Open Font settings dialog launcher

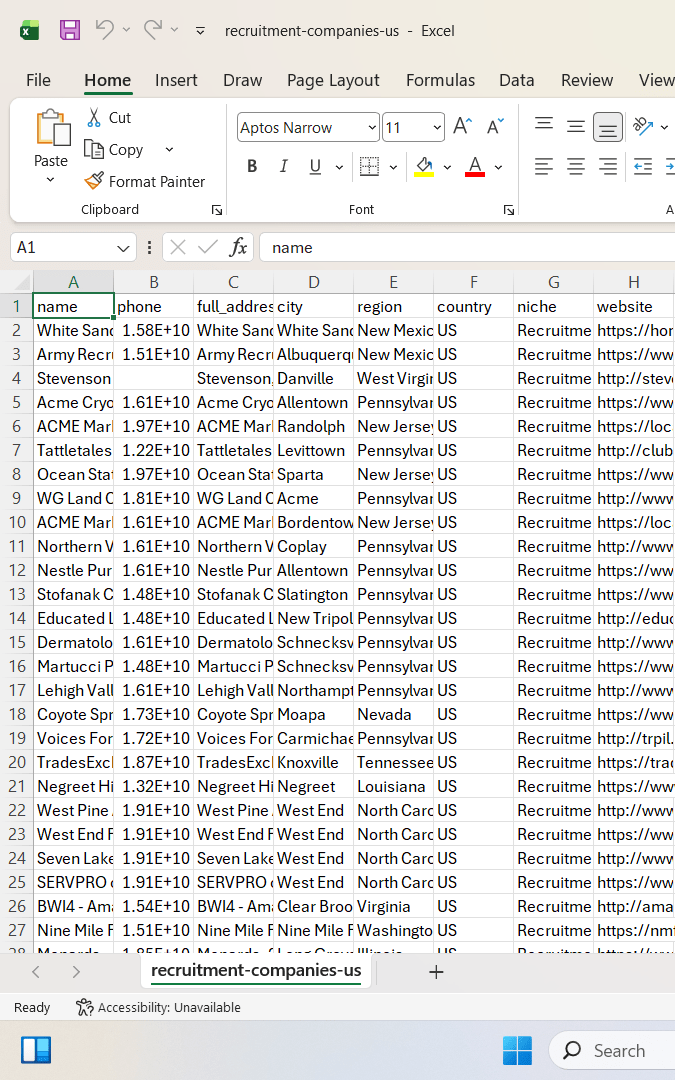[509, 210]
